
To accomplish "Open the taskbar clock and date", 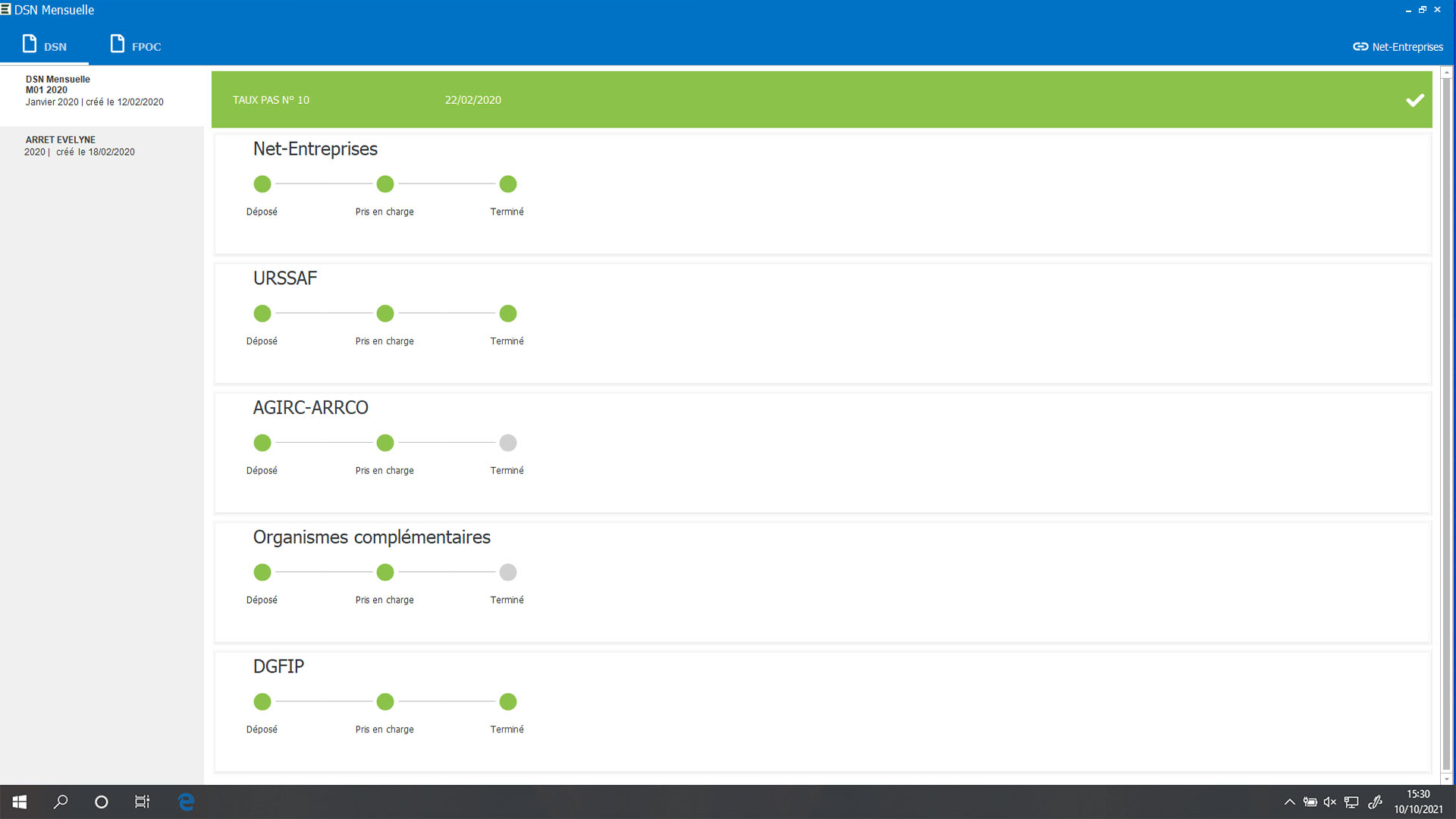I will pos(1418,802).
